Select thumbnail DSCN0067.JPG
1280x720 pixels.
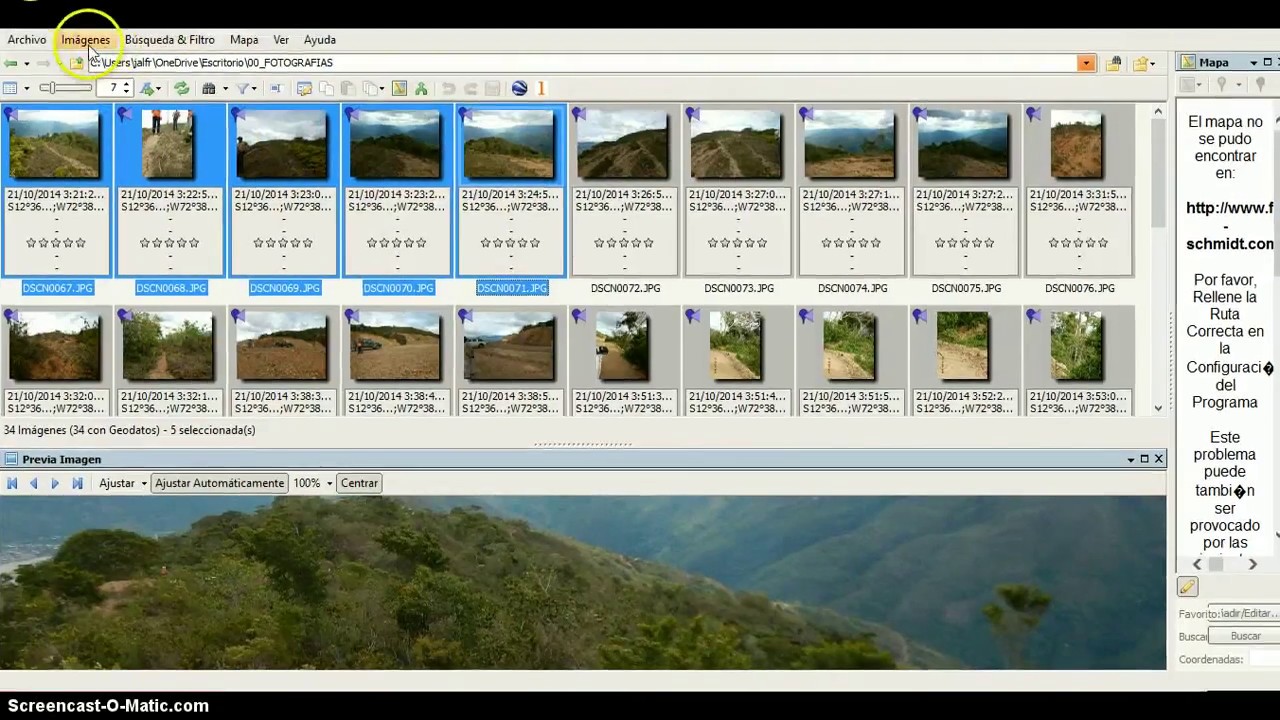coord(55,145)
